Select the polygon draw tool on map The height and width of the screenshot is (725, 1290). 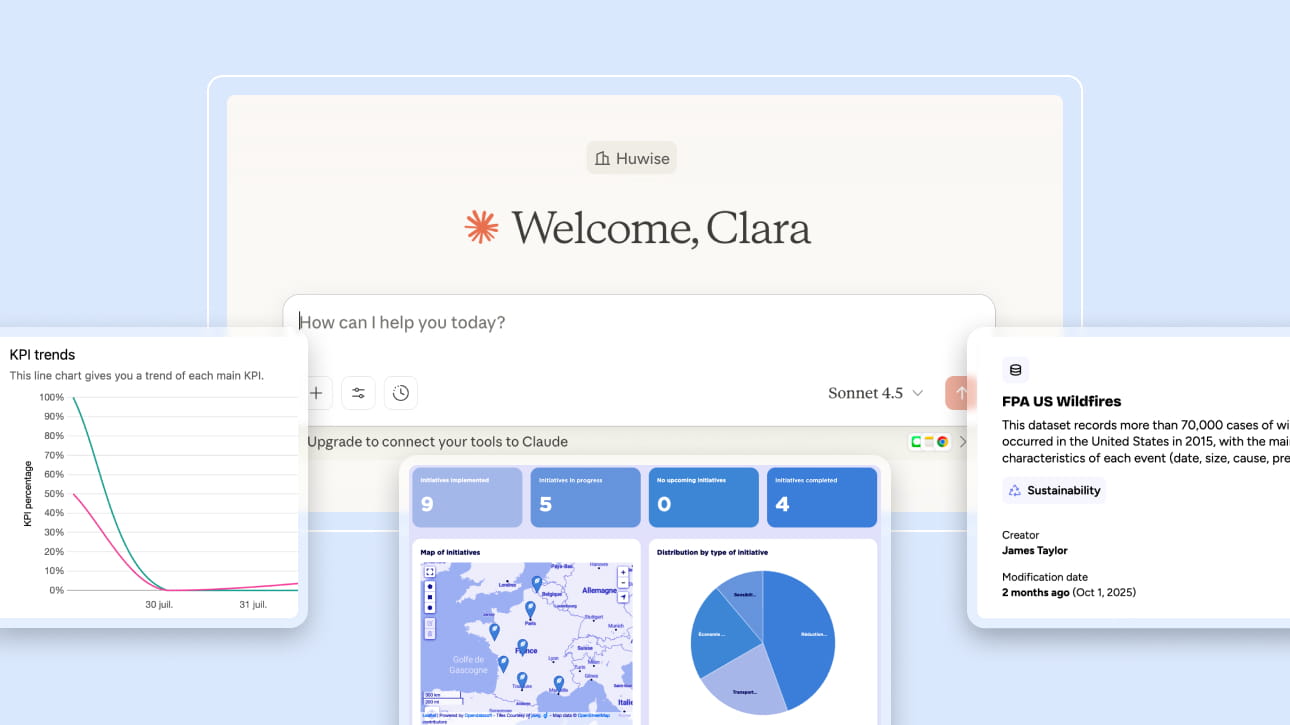click(x=430, y=586)
